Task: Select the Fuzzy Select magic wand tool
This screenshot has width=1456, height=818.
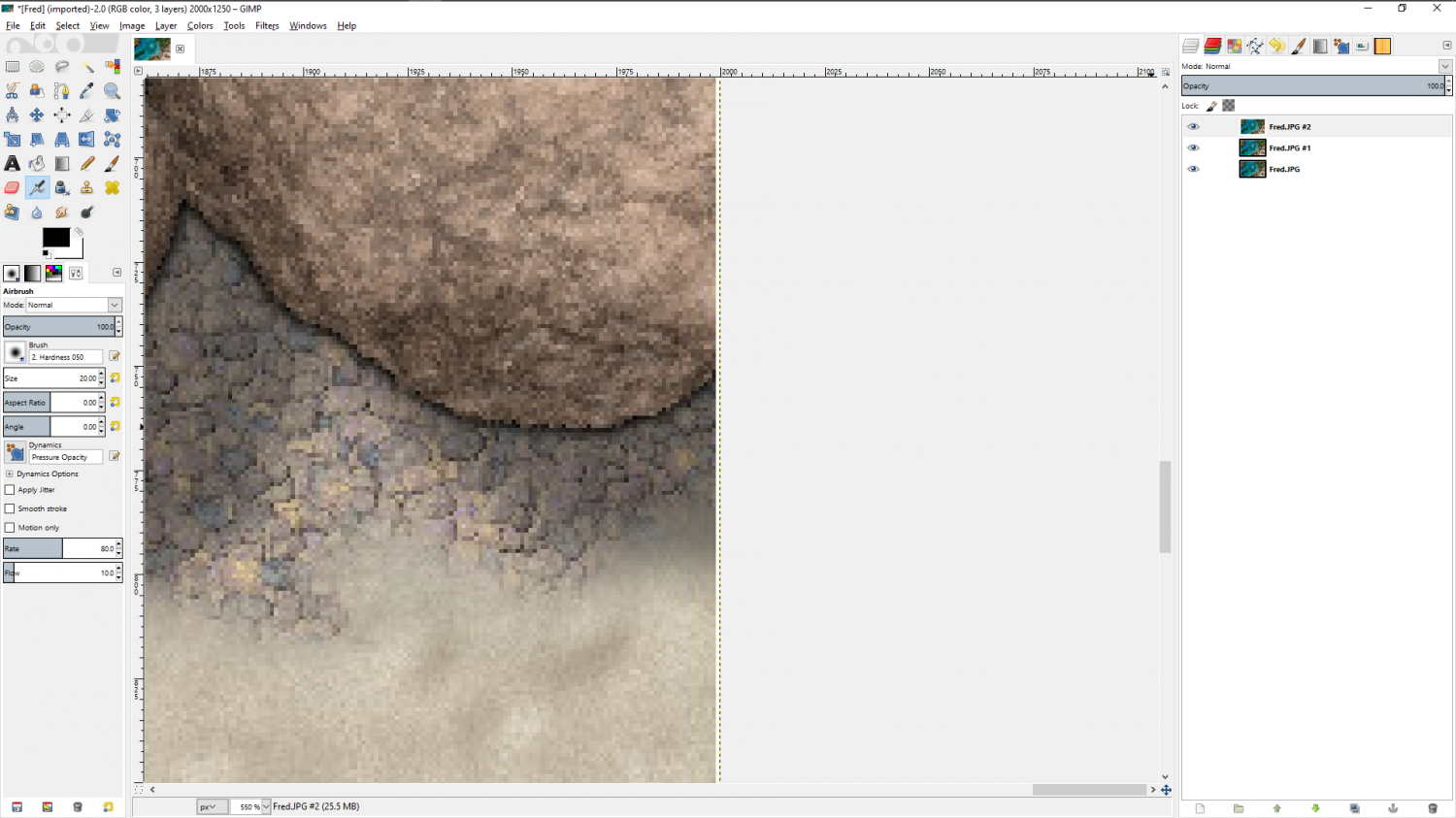Action: (x=87, y=67)
